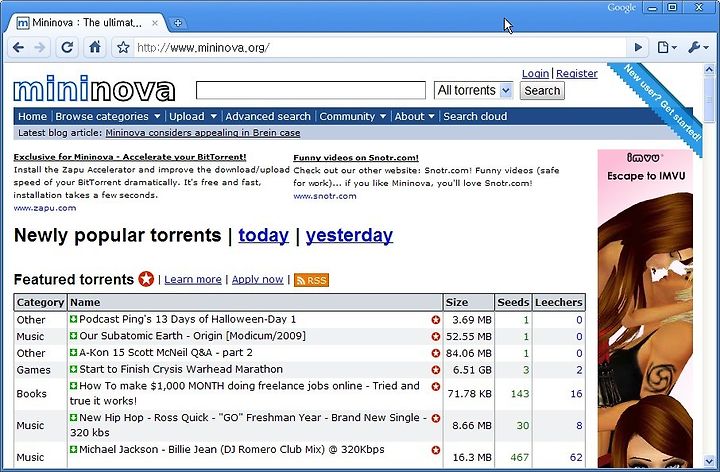Download icon for Our Subatomic Earth torrent
The height and width of the screenshot is (472, 720).
73,336
